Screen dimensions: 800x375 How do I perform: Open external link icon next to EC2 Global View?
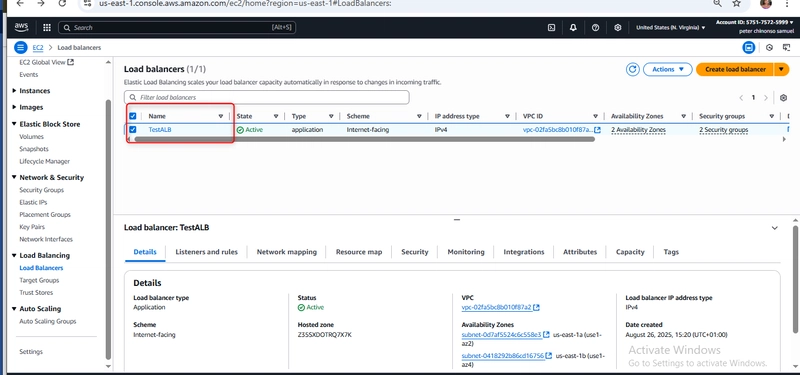pos(71,62)
